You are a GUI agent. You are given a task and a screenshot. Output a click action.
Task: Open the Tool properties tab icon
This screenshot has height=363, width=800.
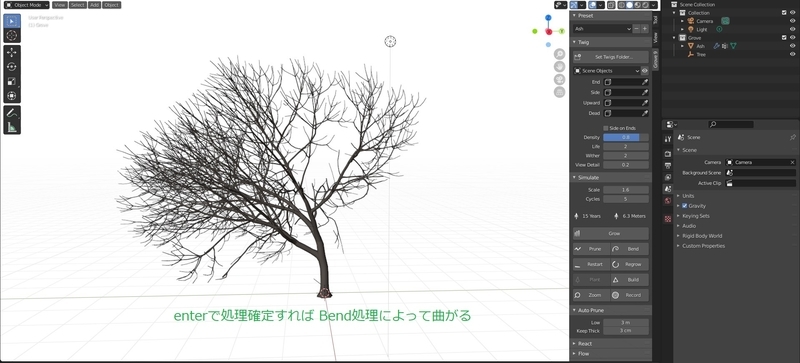coord(668,139)
